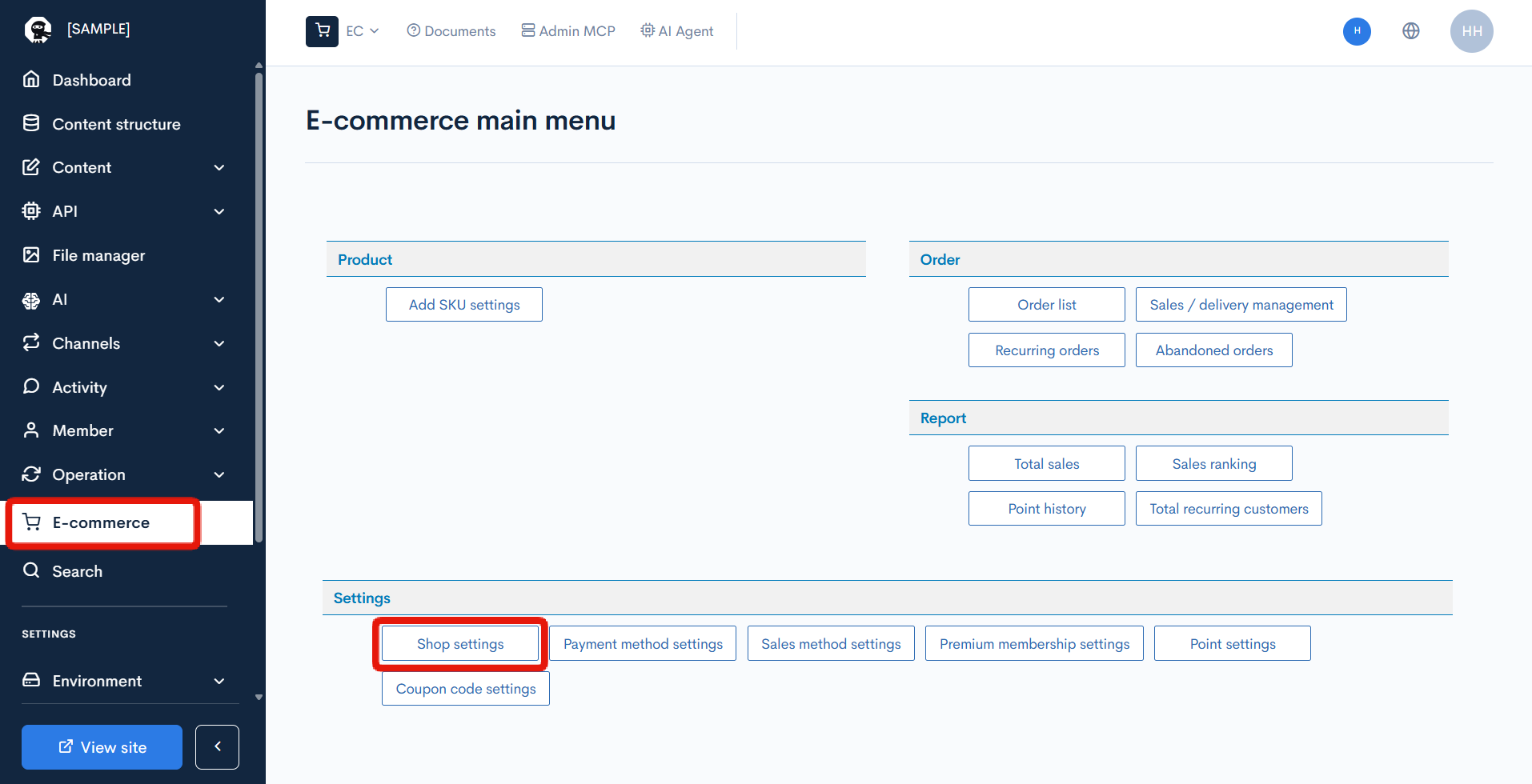This screenshot has width=1532, height=784.
Task: Click the AI brain icon in sidebar
Action: click(x=31, y=300)
